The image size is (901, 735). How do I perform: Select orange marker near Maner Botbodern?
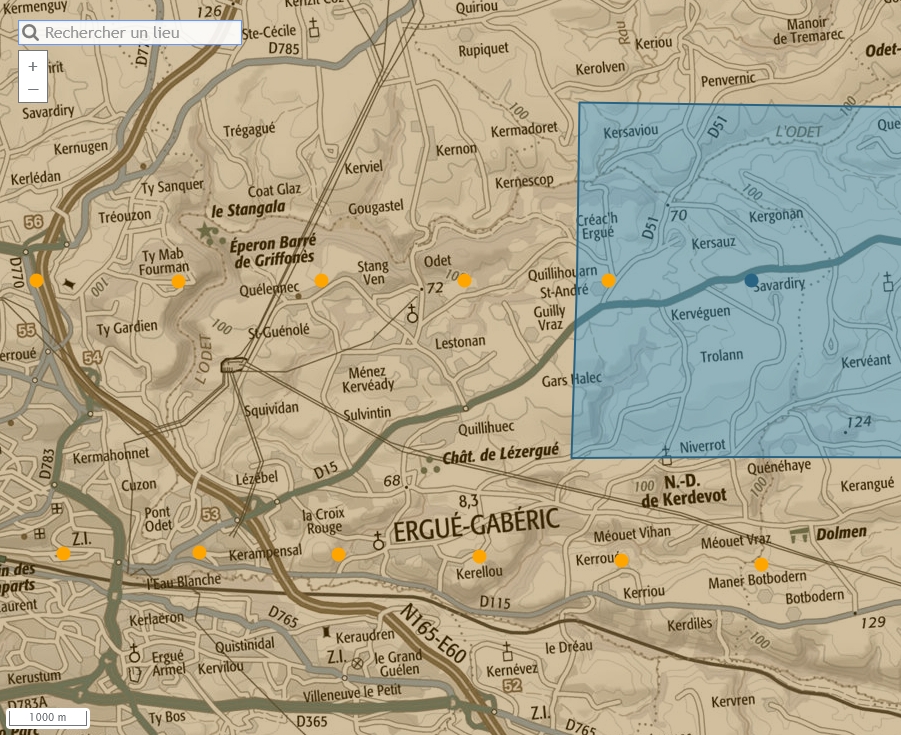761,564
